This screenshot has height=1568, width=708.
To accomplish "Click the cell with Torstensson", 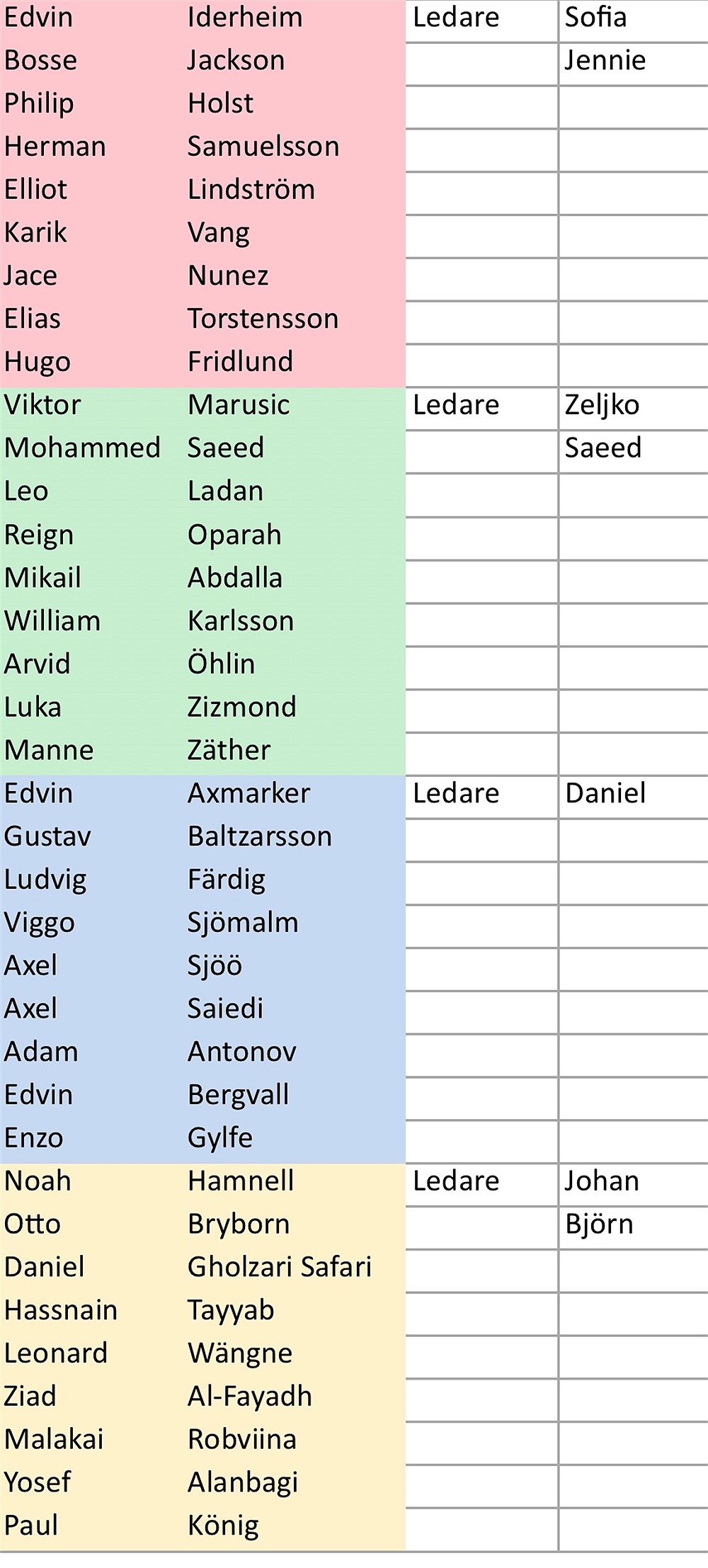I will (263, 319).
